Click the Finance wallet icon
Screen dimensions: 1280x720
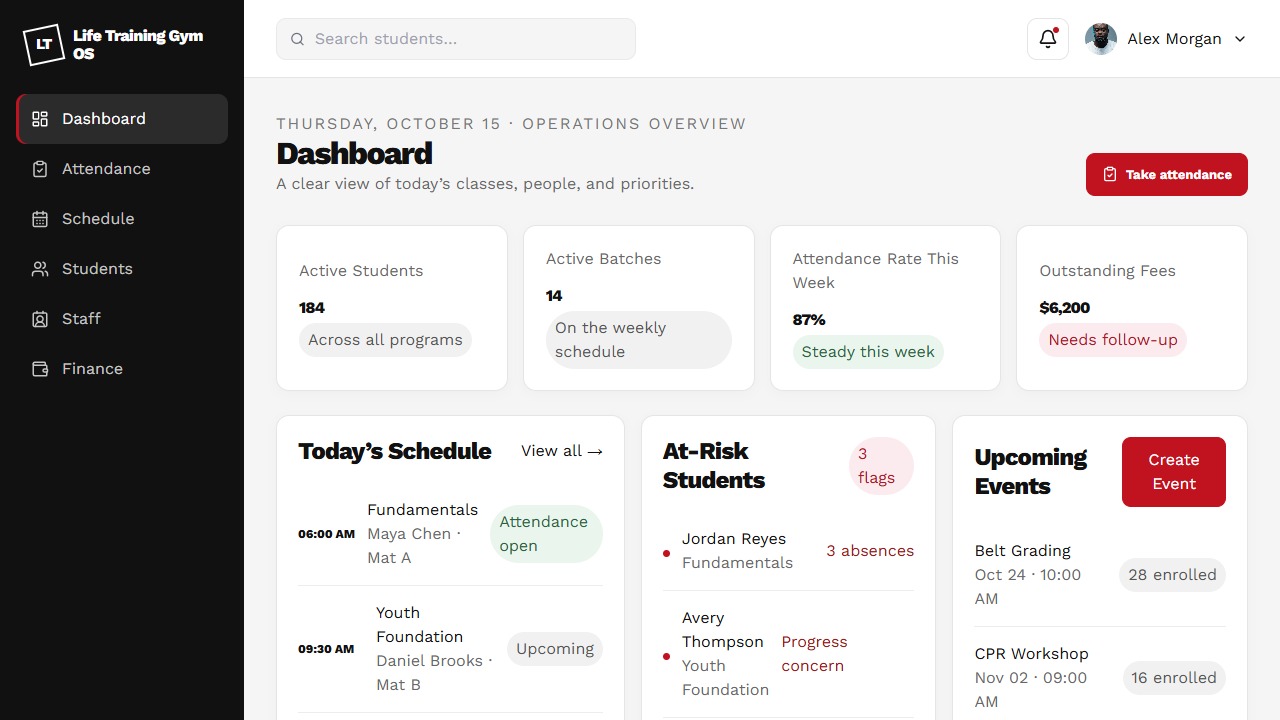click(40, 369)
